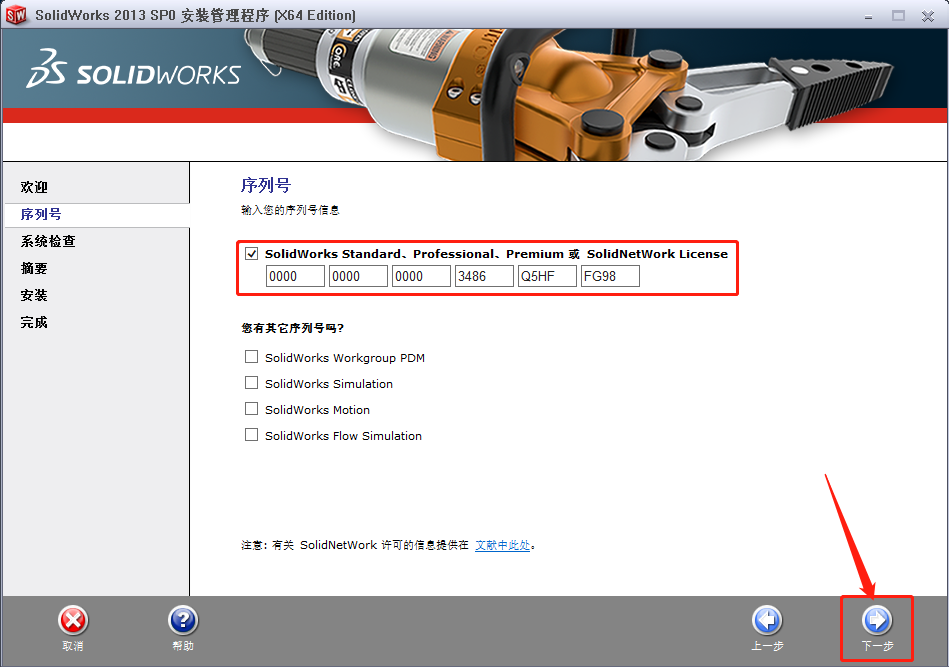The width and height of the screenshot is (949, 667).
Task: Open the 系统检查 step in the sidebar
Action: 48,241
